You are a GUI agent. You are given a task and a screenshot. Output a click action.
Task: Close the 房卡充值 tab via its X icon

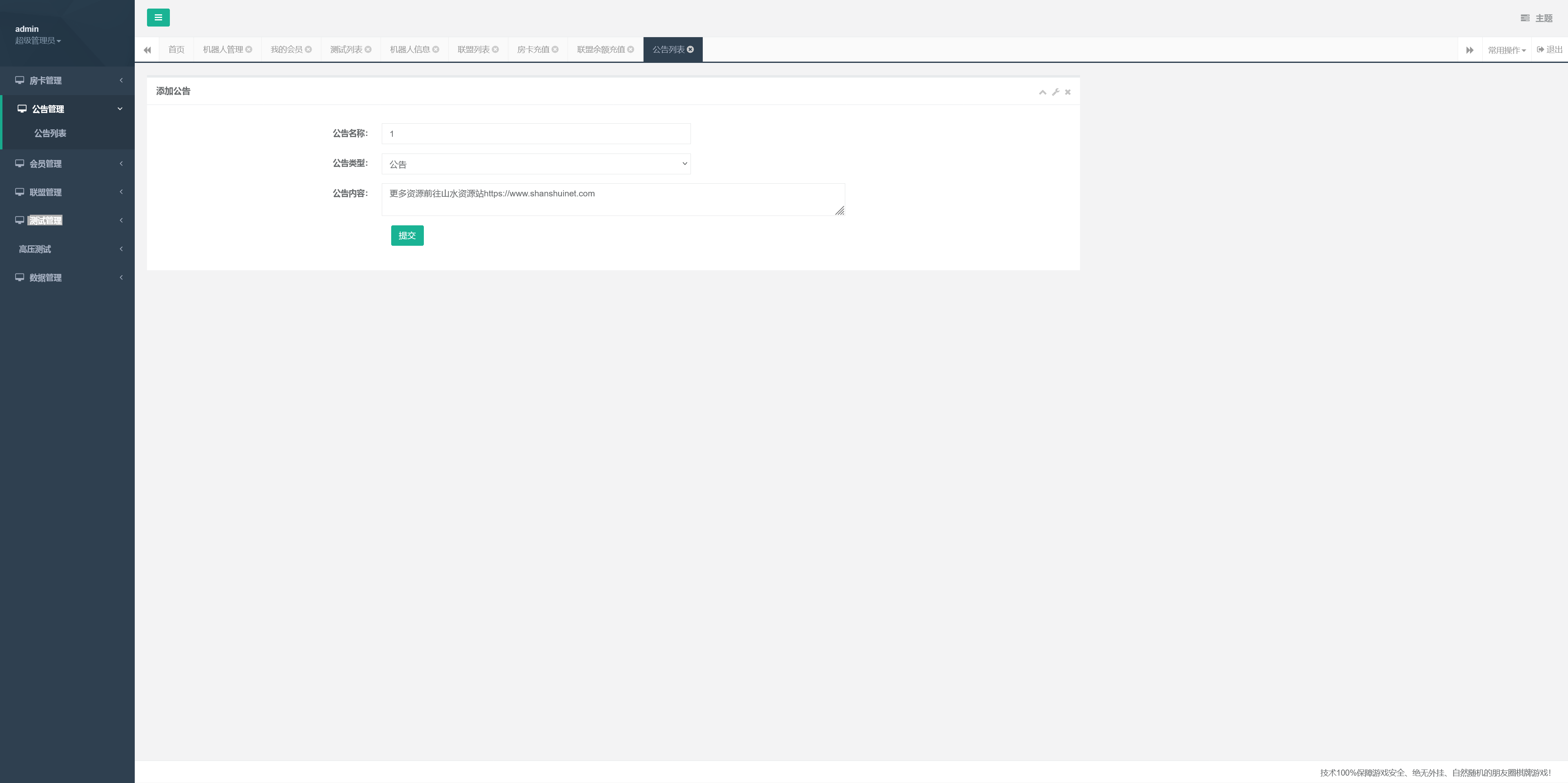point(555,49)
